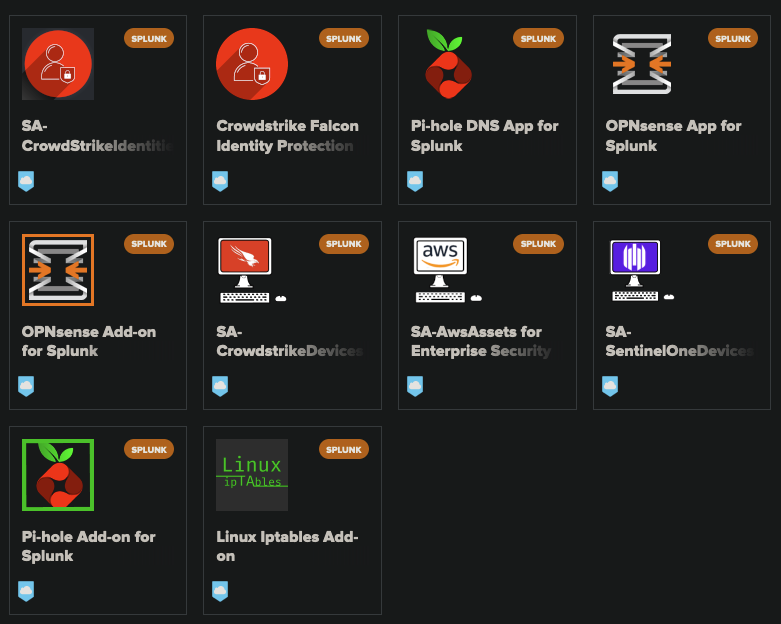Image resolution: width=781 pixels, height=624 pixels.
Task: Click SPLUNK badge on Linux Iptables card
Action: [x=344, y=450]
